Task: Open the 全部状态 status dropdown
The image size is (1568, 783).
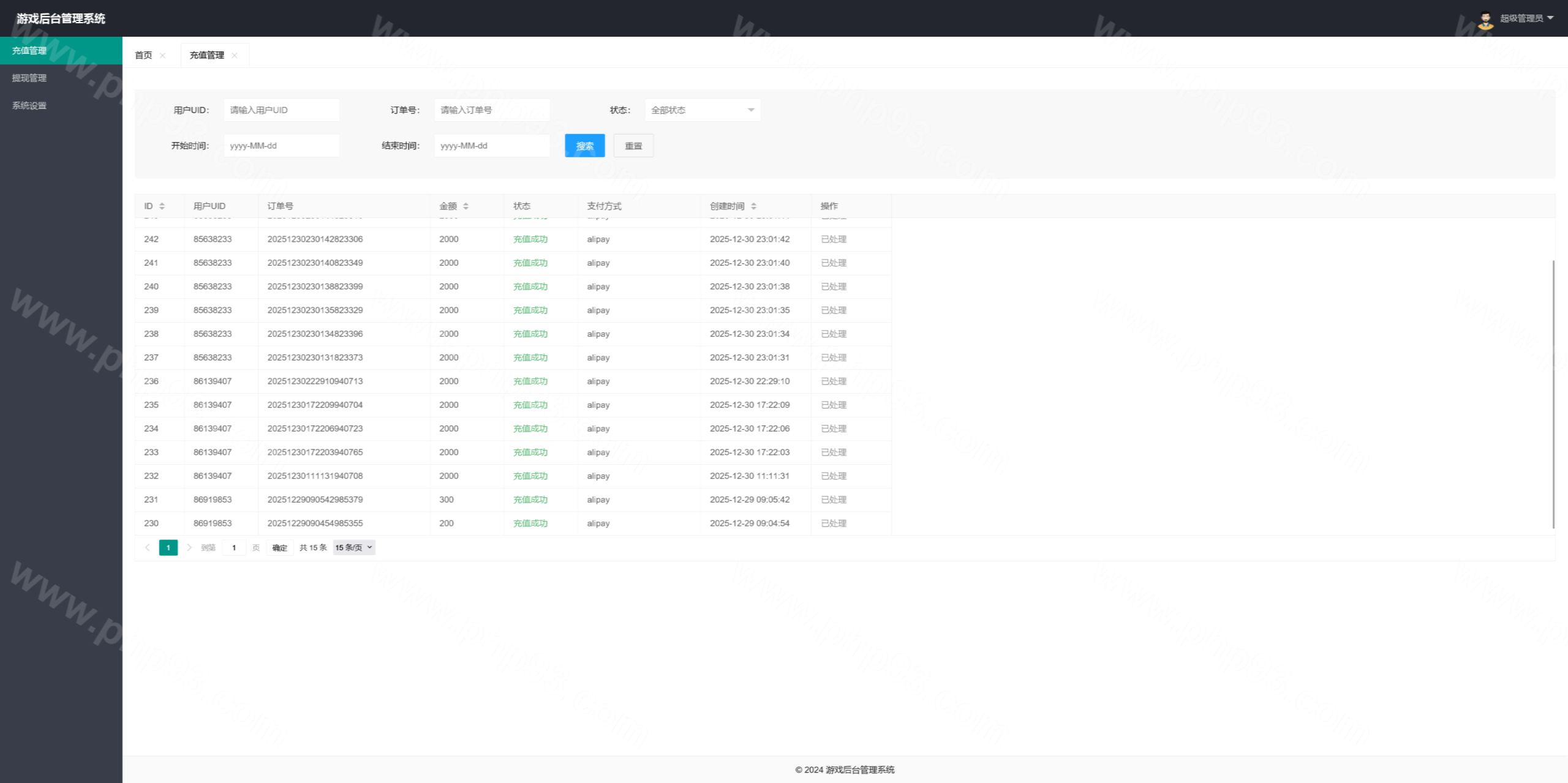Action: (x=702, y=110)
